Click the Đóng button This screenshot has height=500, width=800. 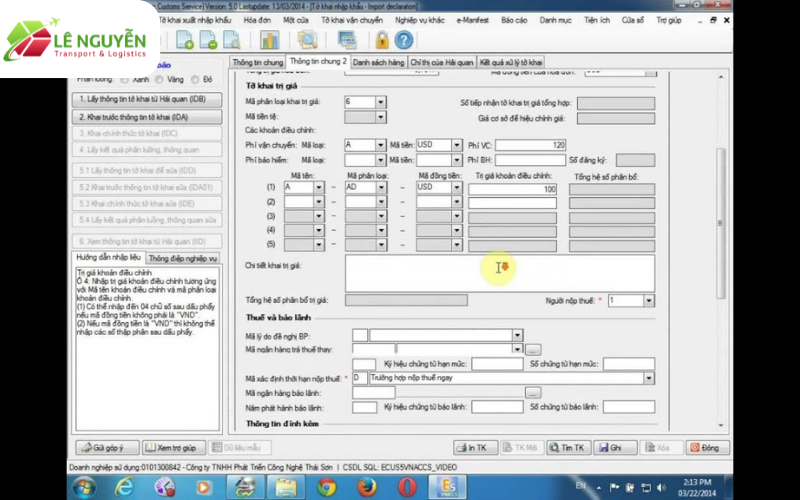tap(707, 447)
